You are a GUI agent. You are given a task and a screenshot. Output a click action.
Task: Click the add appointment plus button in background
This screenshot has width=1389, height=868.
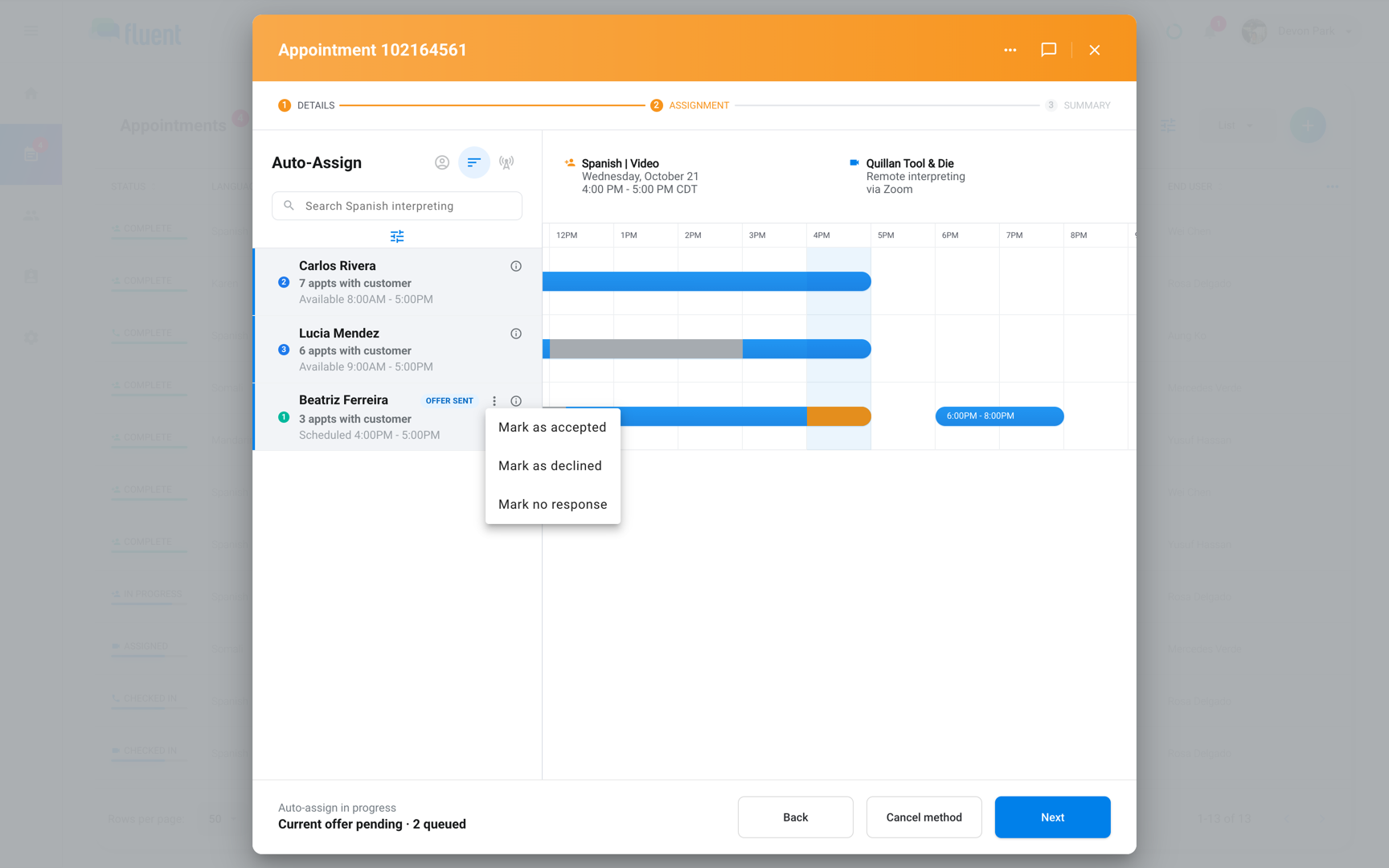pyautogui.click(x=1307, y=125)
